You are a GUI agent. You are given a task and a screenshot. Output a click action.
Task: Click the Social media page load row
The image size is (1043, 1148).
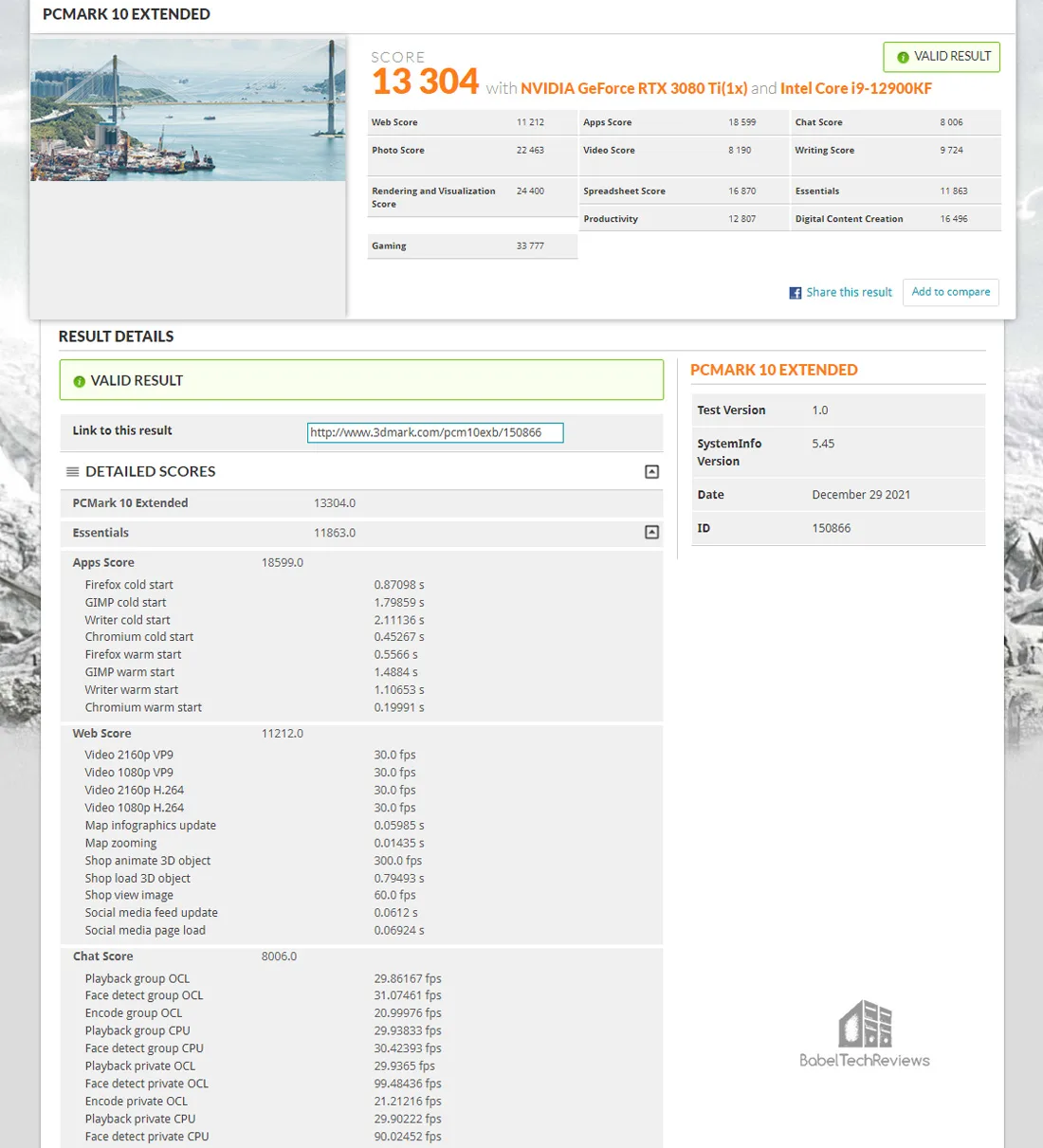tap(361, 931)
